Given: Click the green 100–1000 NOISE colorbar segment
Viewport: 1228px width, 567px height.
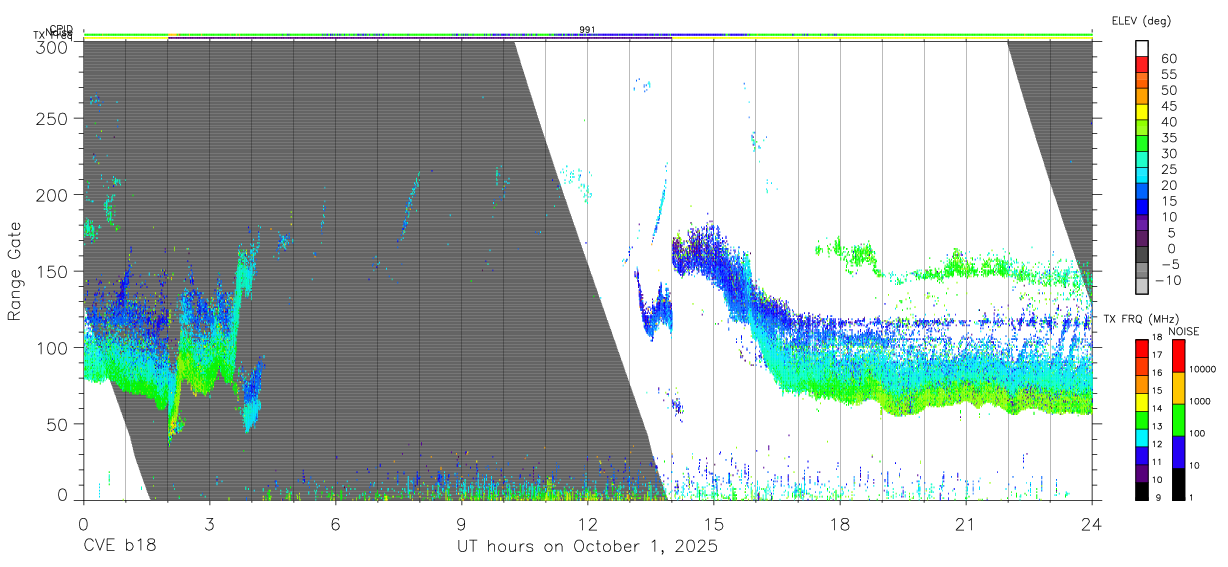Looking at the screenshot, I should click(x=1179, y=419).
